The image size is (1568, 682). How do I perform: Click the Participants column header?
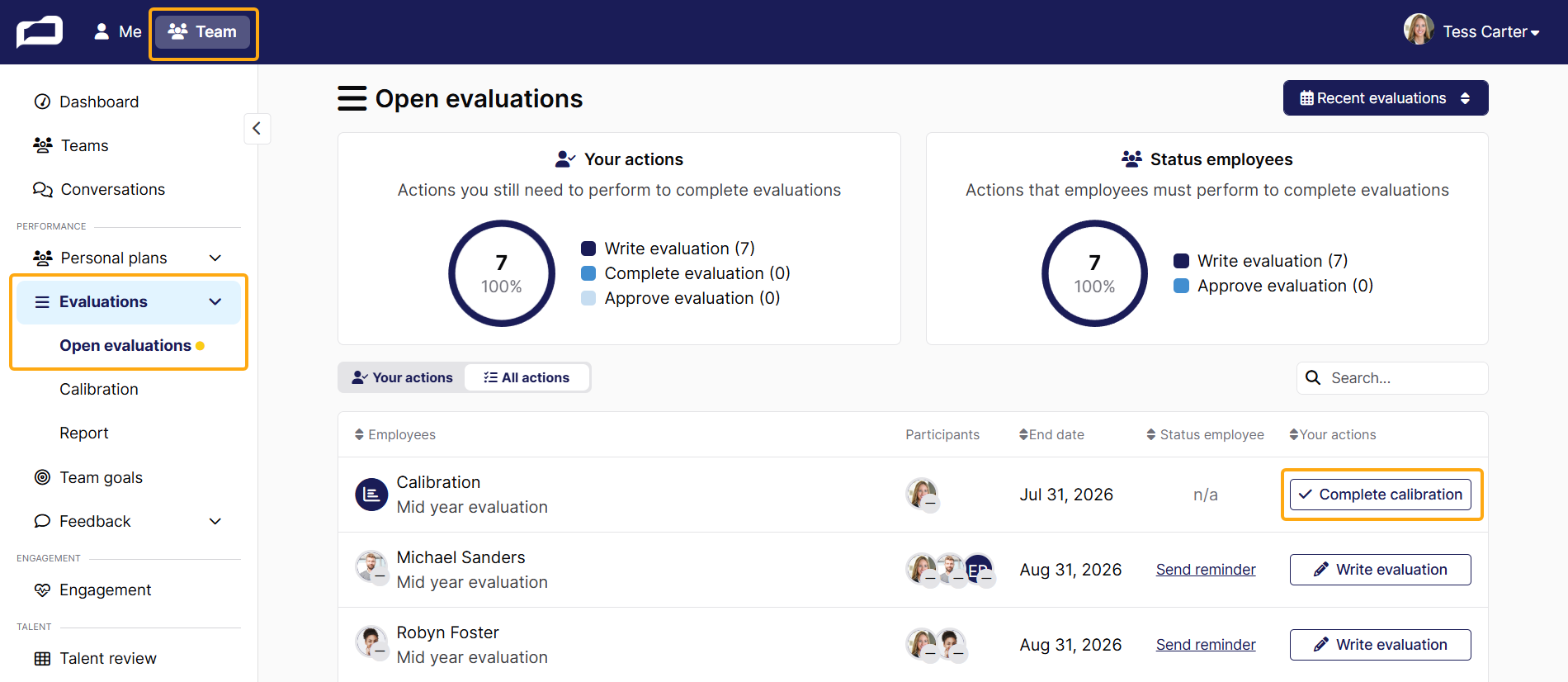(942, 434)
